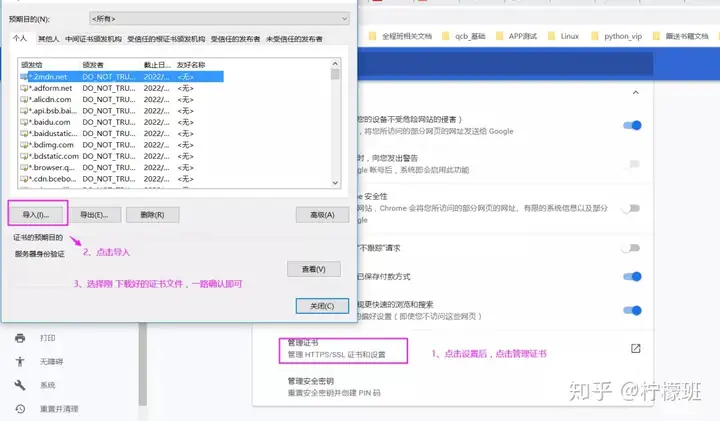Screen dimensions: 720x421
Task: Click the certificate icon beside *.bdimg.com
Action: pos(24,145)
